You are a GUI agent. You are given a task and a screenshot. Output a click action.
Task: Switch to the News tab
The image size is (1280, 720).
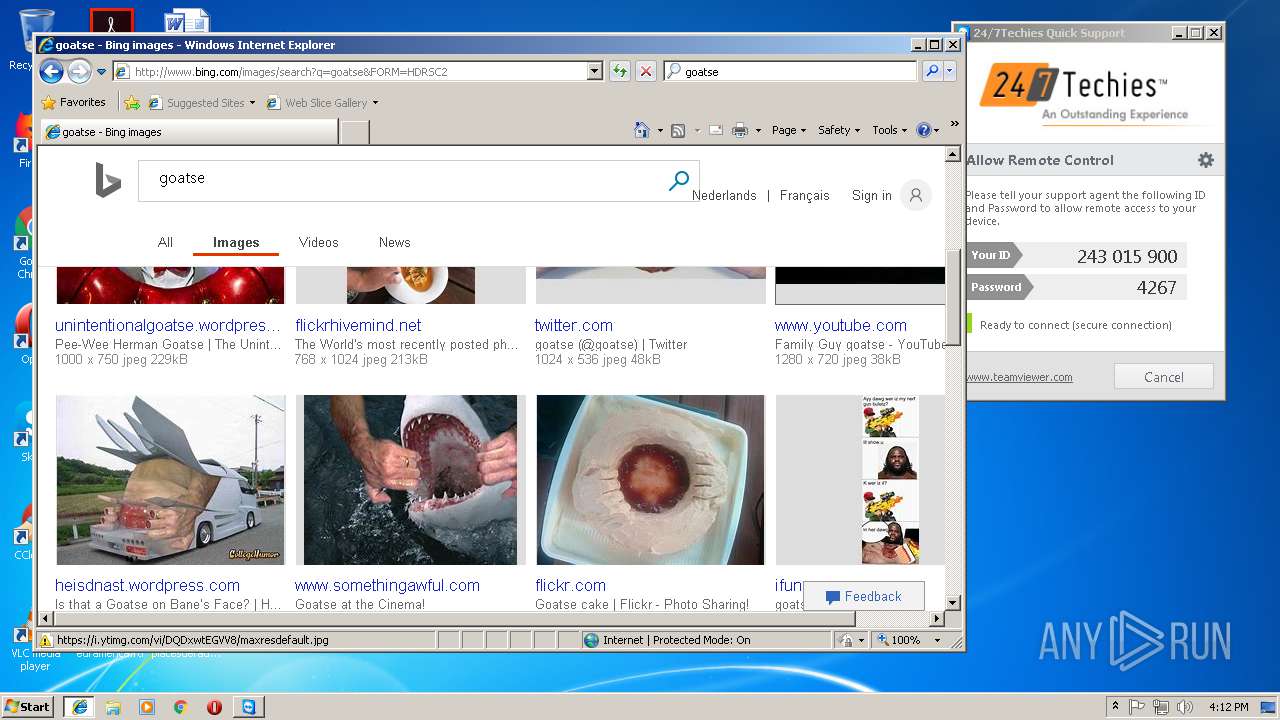pyautogui.click(x=394, y=242)
